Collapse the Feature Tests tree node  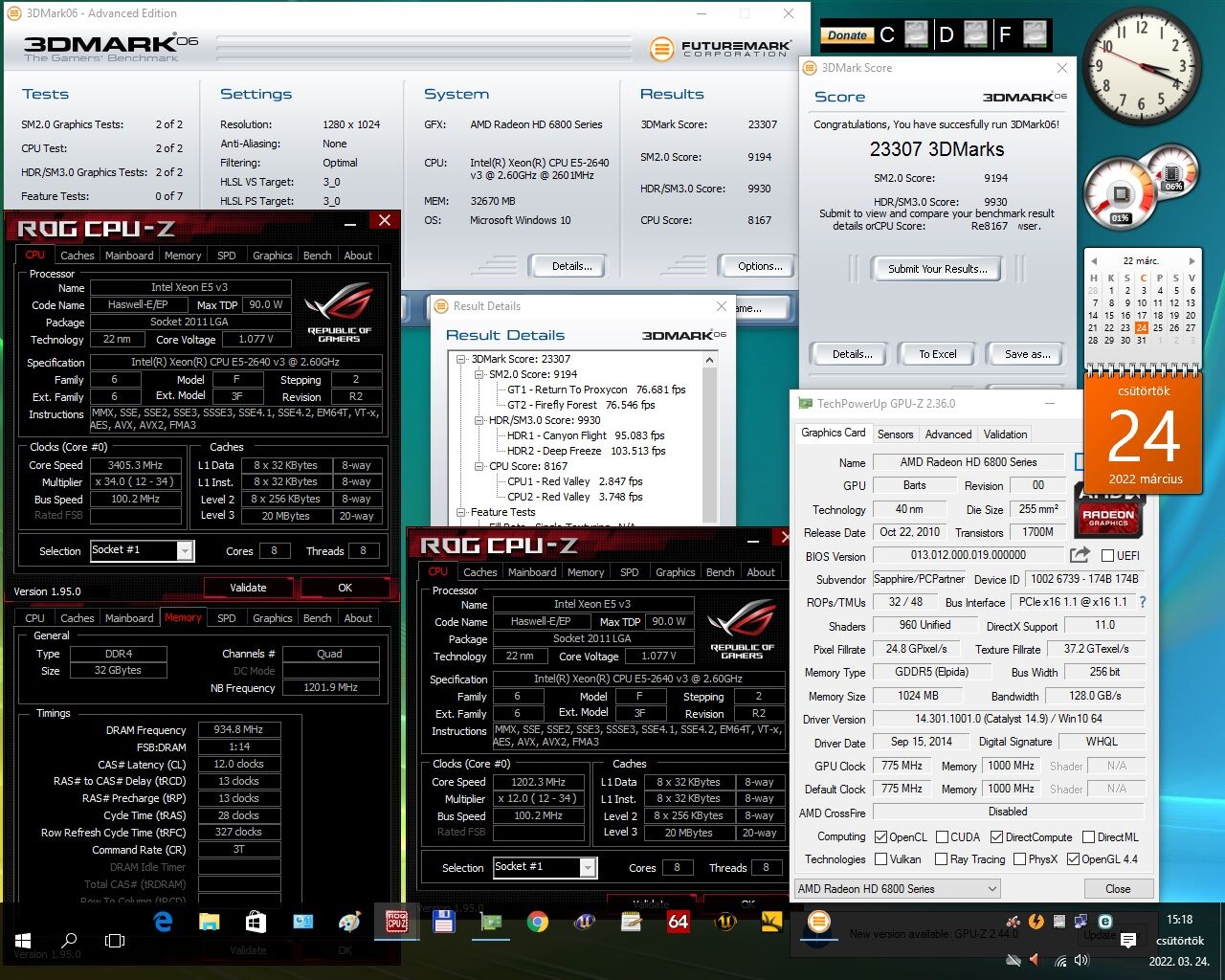462,512
